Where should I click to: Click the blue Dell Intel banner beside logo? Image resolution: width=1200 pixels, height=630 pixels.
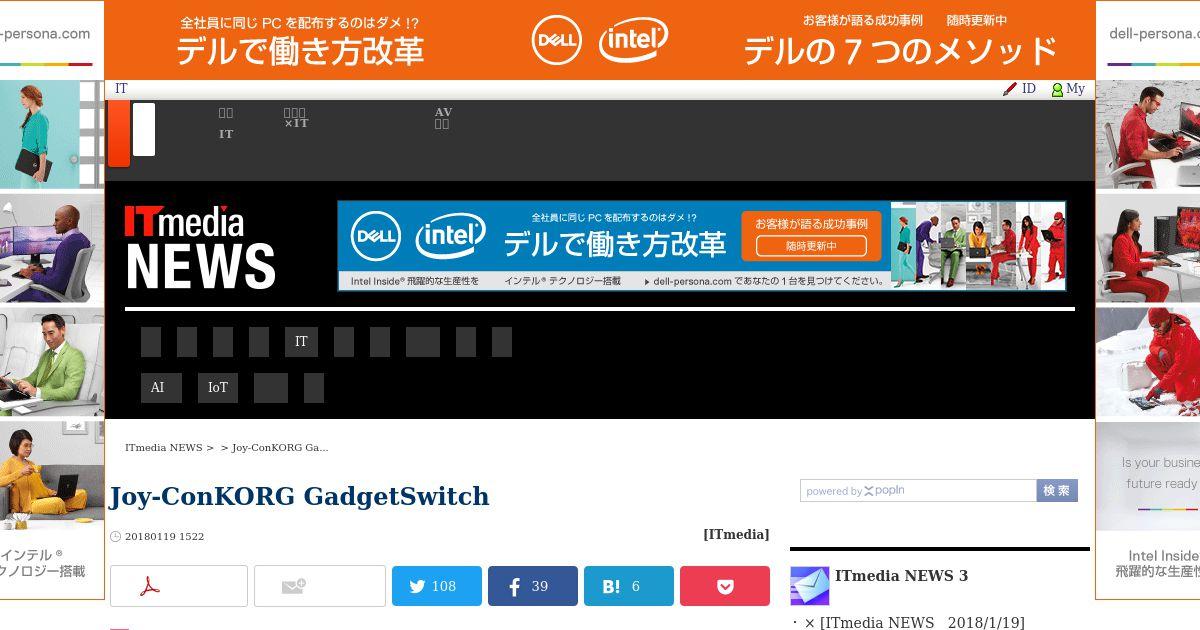click(702, 246)
